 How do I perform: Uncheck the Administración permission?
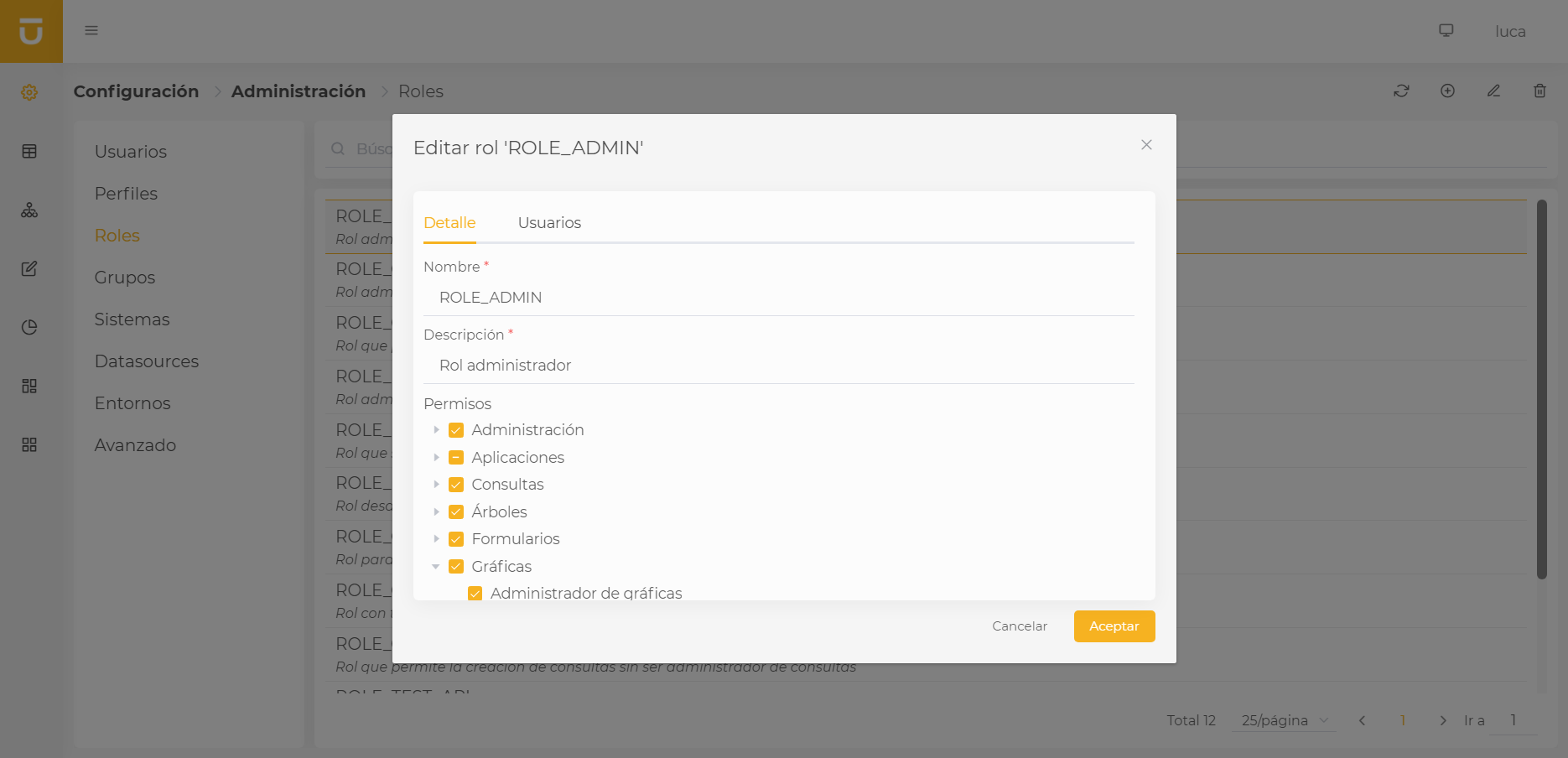(x=456, y=429)
